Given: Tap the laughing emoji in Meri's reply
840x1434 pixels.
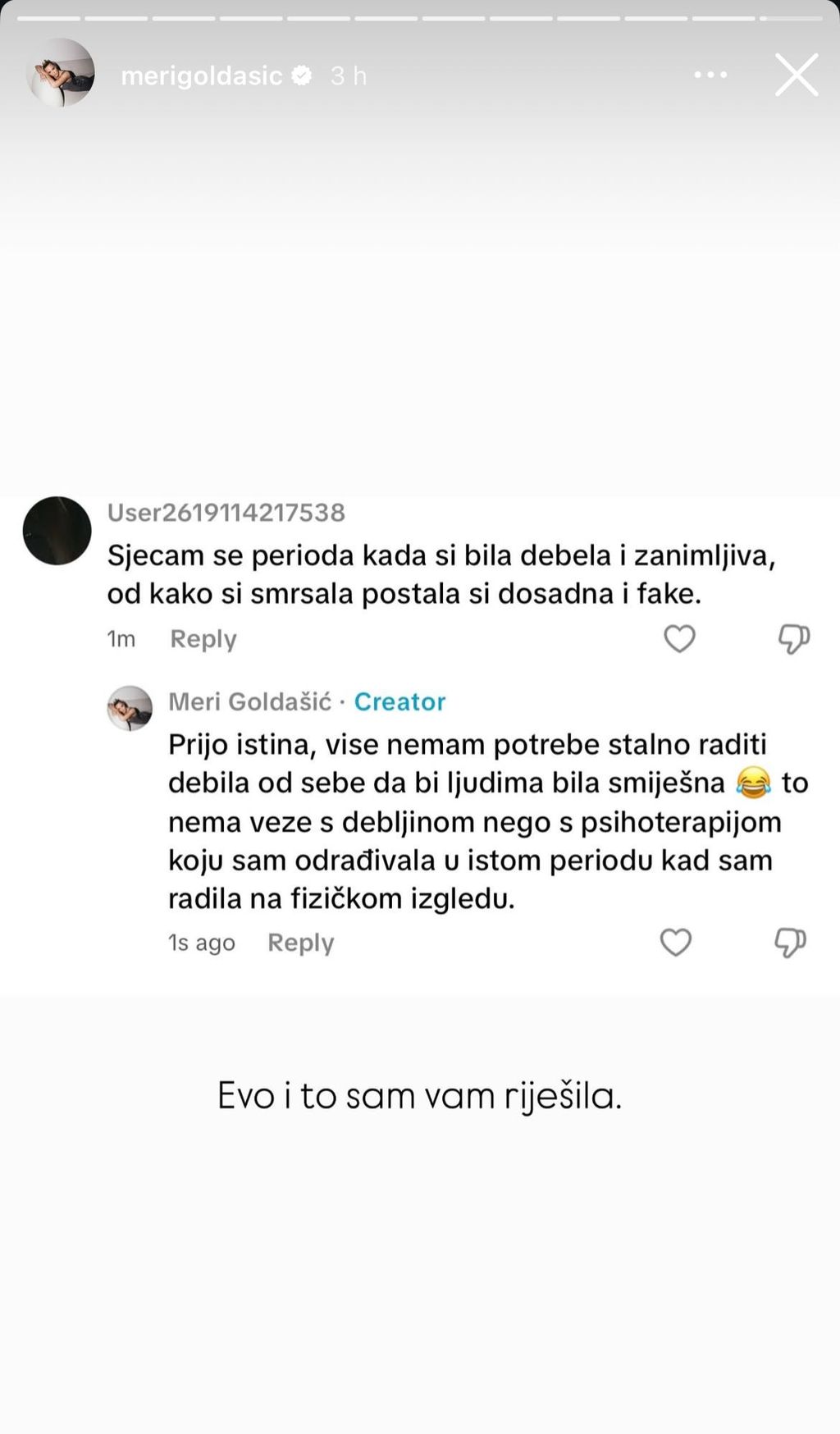Looking at the screenshot, I should 754,783.
